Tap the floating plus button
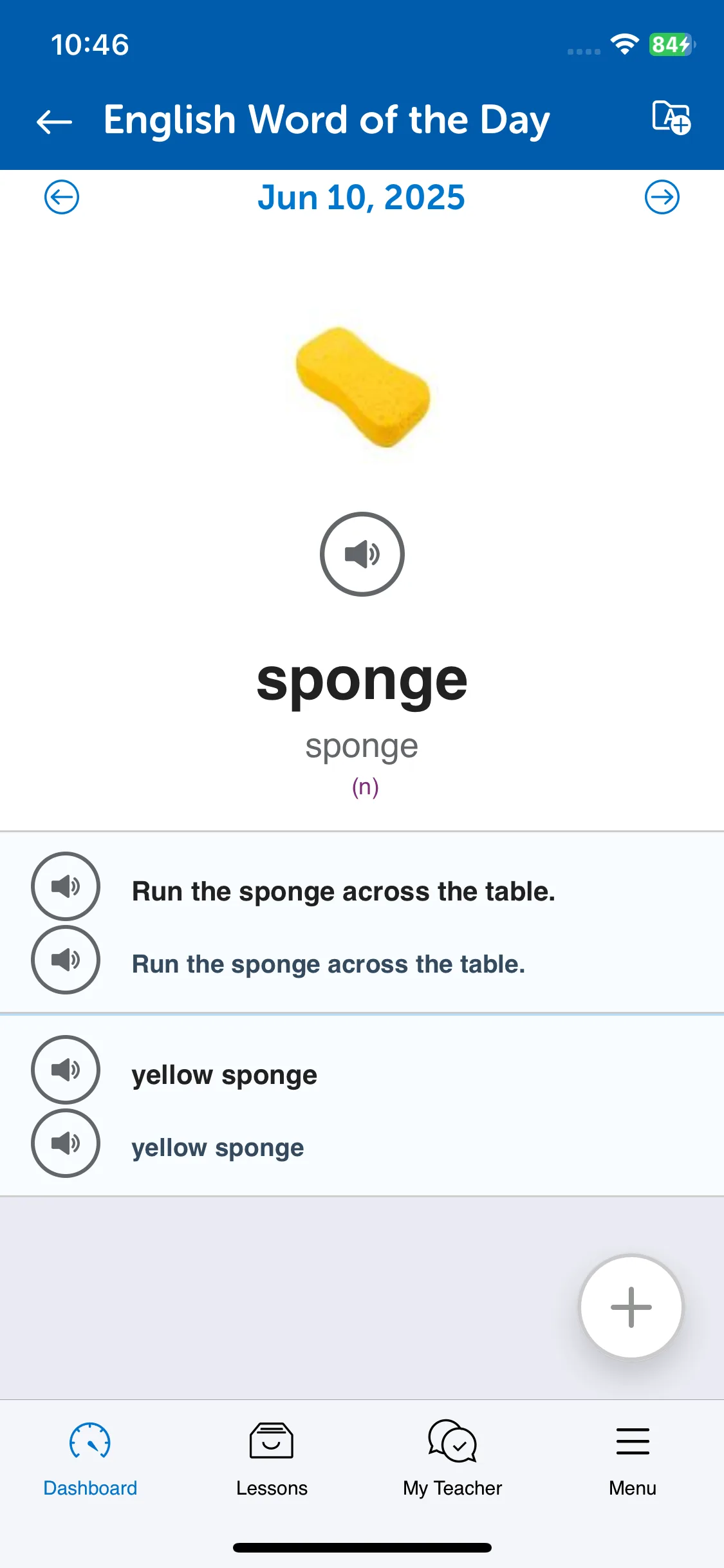Viewport: 724px width, 1568px height. (631, 1307)
